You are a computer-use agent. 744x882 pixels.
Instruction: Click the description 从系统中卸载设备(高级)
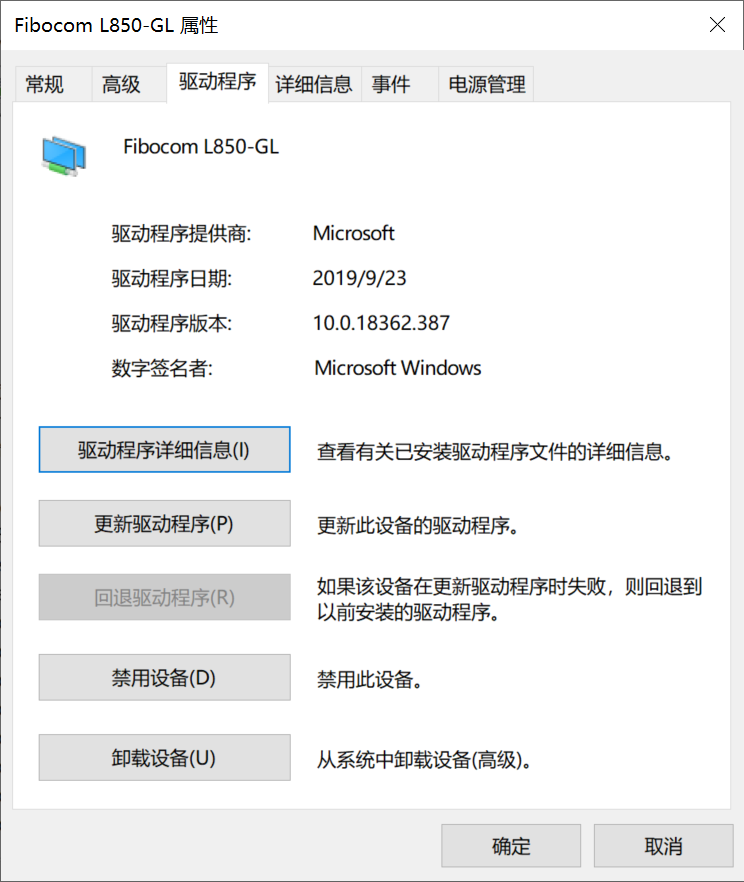pos(423,760)
